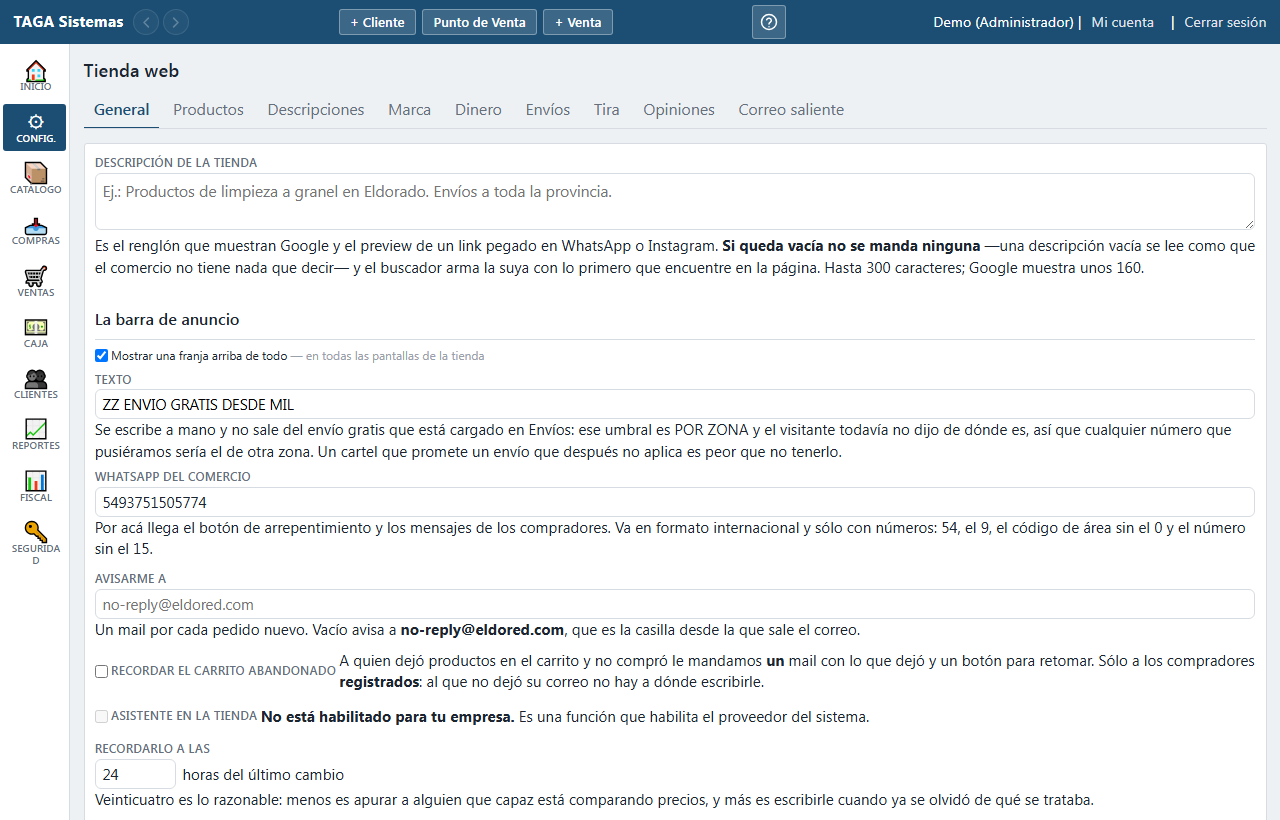Open the Marca tab

click(x=410, y=110)
